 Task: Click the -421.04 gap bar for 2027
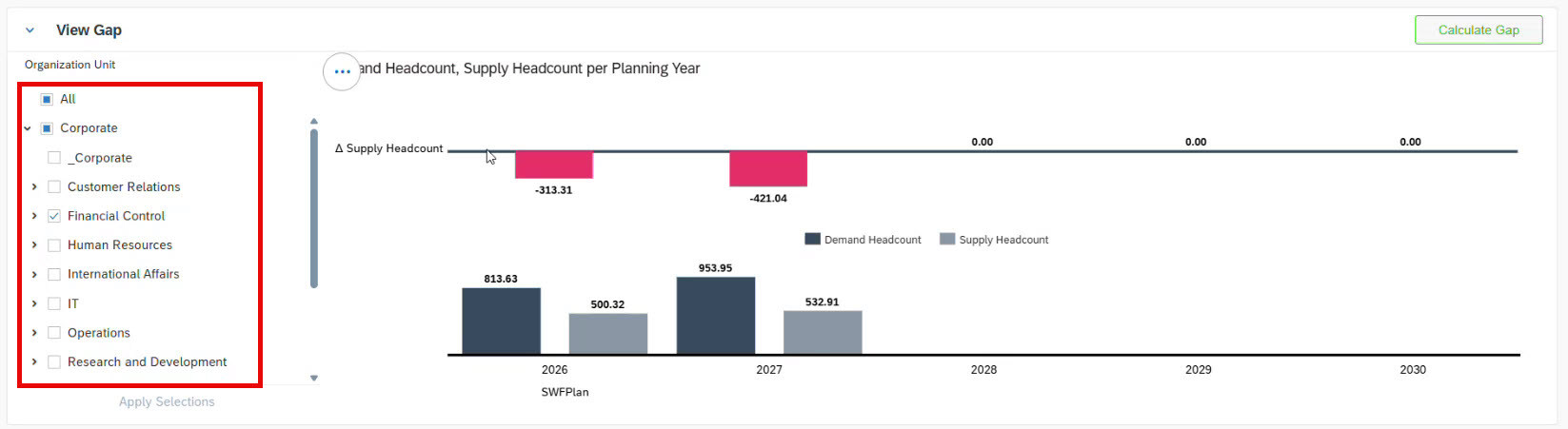pos(768,168)
